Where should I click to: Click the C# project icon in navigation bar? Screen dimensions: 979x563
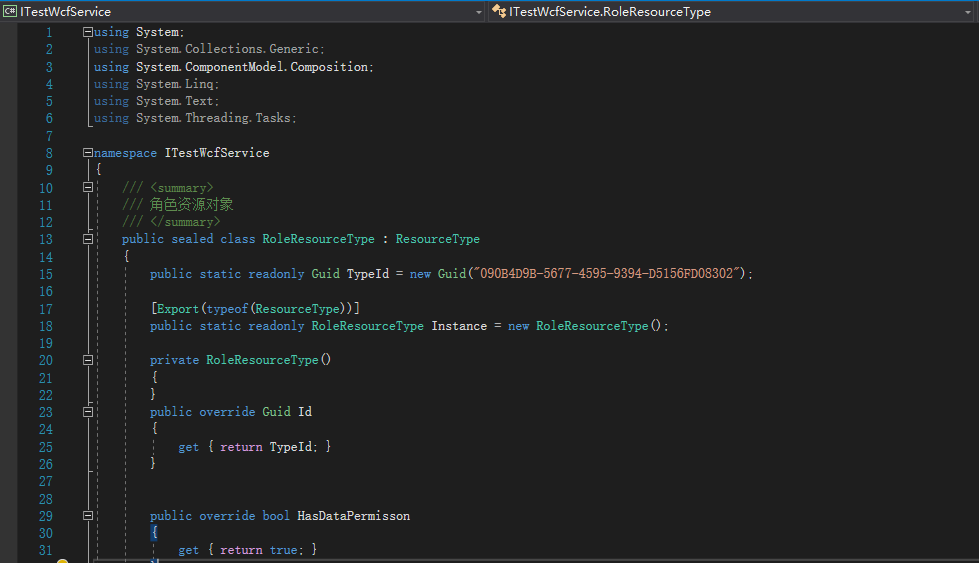coord(10,11)
